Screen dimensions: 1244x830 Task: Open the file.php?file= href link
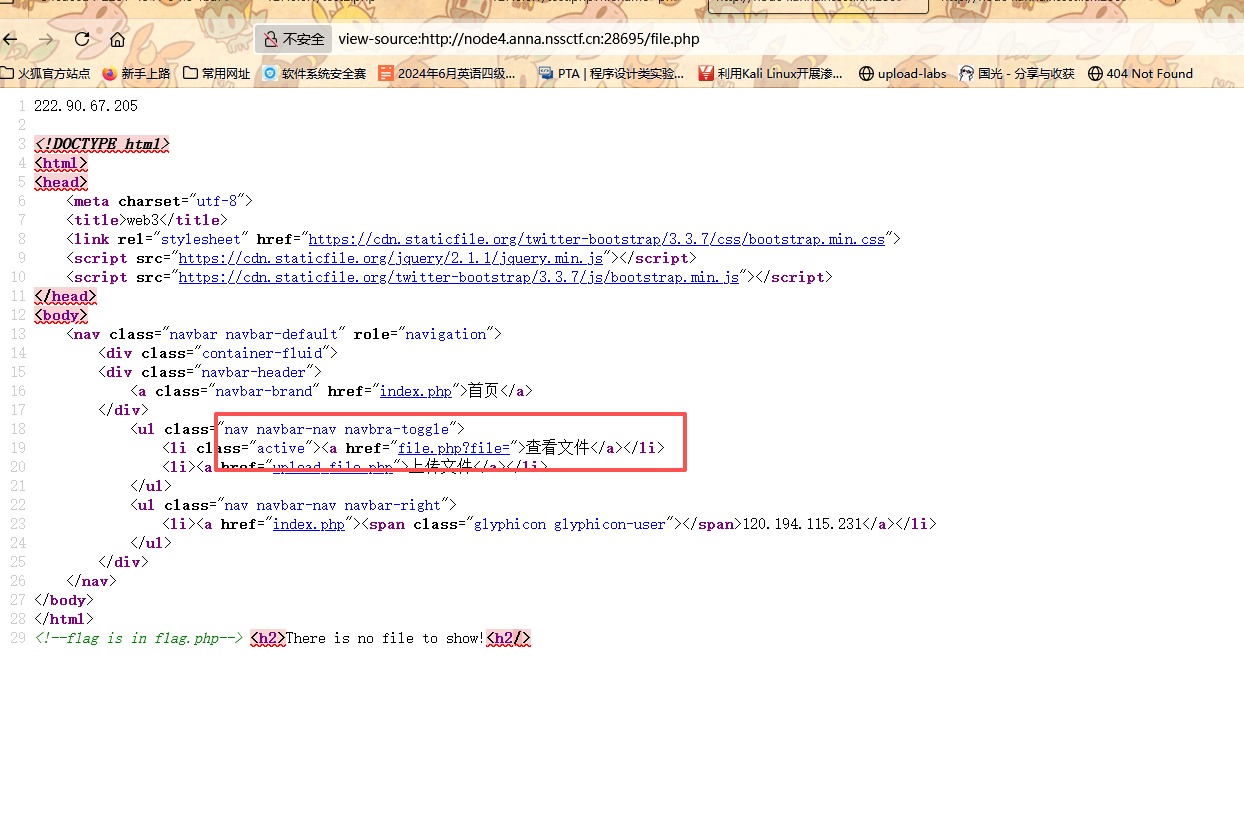pos(454,448)
